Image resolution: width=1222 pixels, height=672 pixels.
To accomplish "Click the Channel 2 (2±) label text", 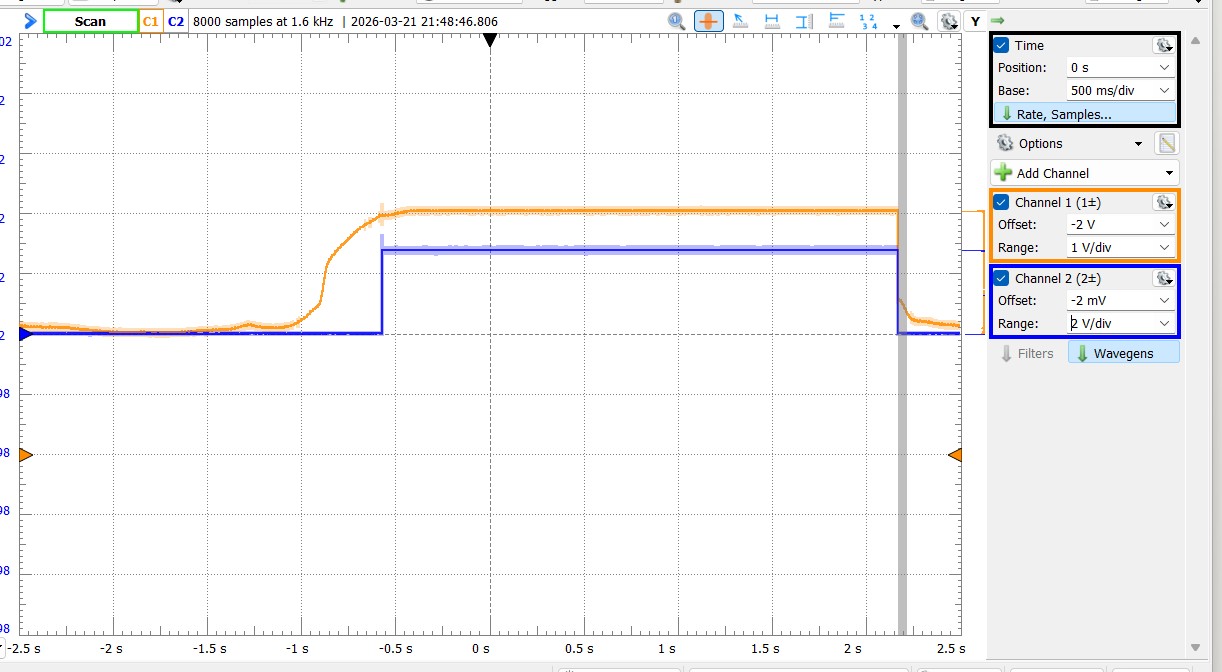I will pos(1057,278).
